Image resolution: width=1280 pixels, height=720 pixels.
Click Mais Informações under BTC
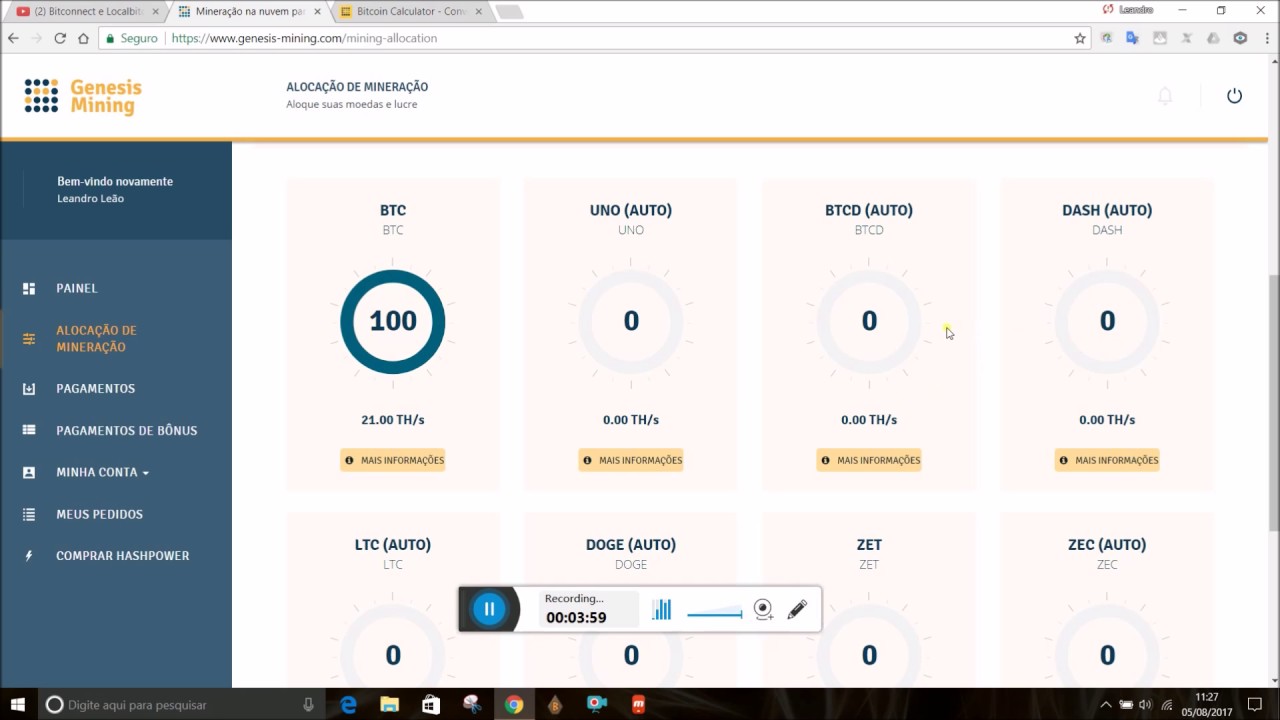coord(393,460)
